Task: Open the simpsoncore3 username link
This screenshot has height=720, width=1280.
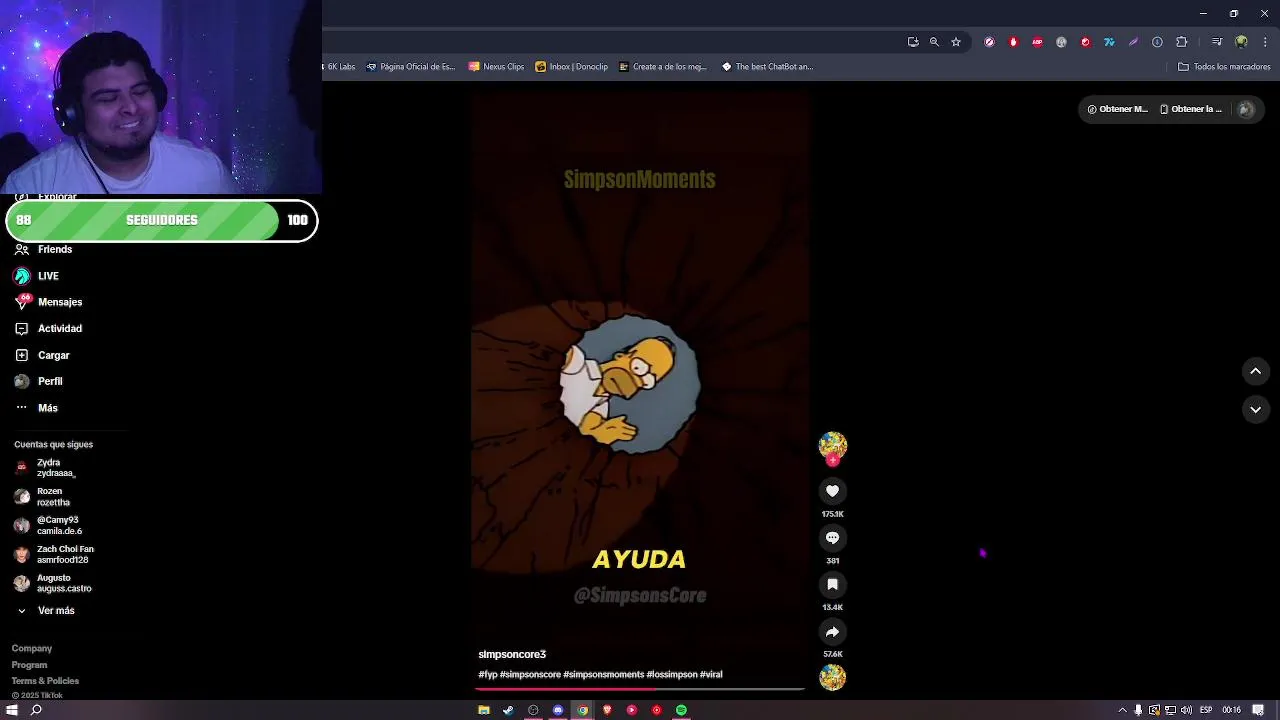Action: point(512,655)
